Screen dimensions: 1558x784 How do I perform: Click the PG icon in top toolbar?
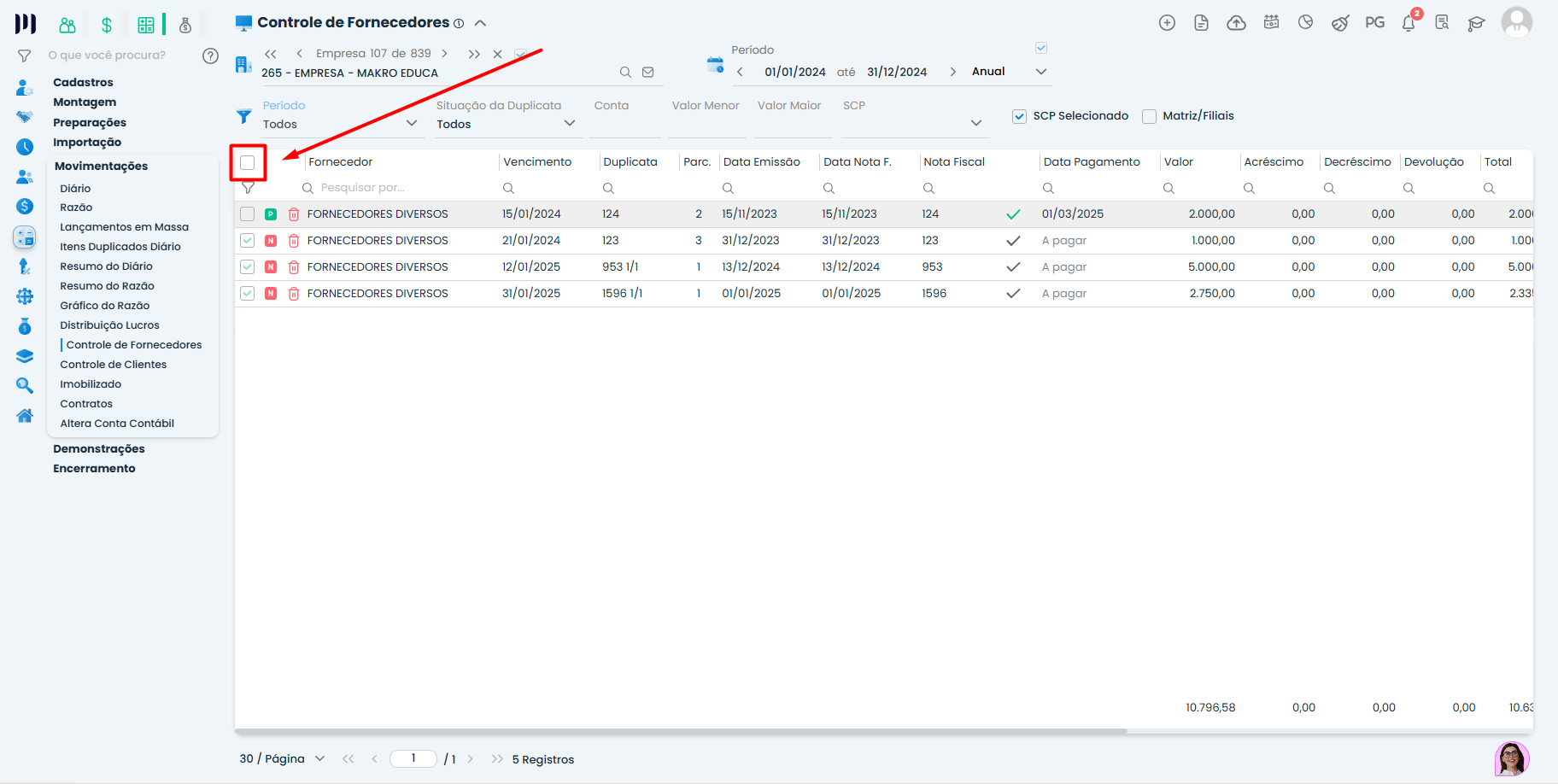click(1374, 23)
